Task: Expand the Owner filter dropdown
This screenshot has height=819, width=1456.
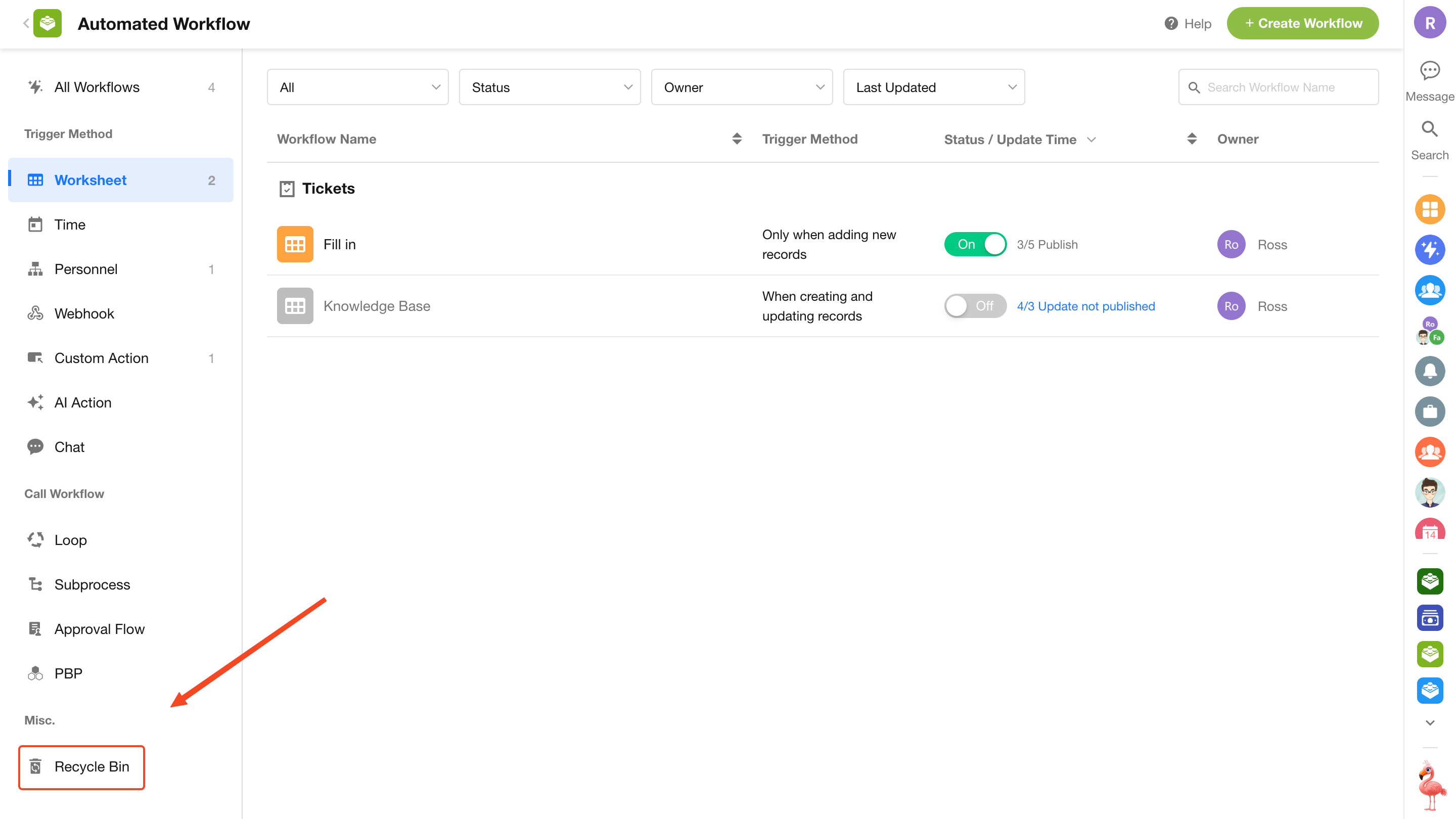Action: coord(741,87)
